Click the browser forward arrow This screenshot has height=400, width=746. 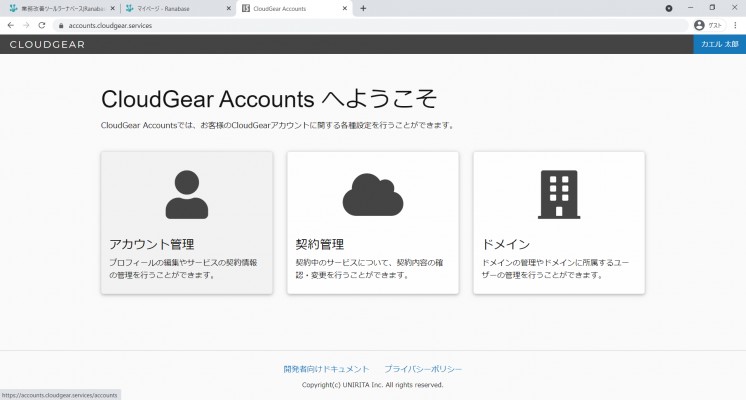point(26,25)
